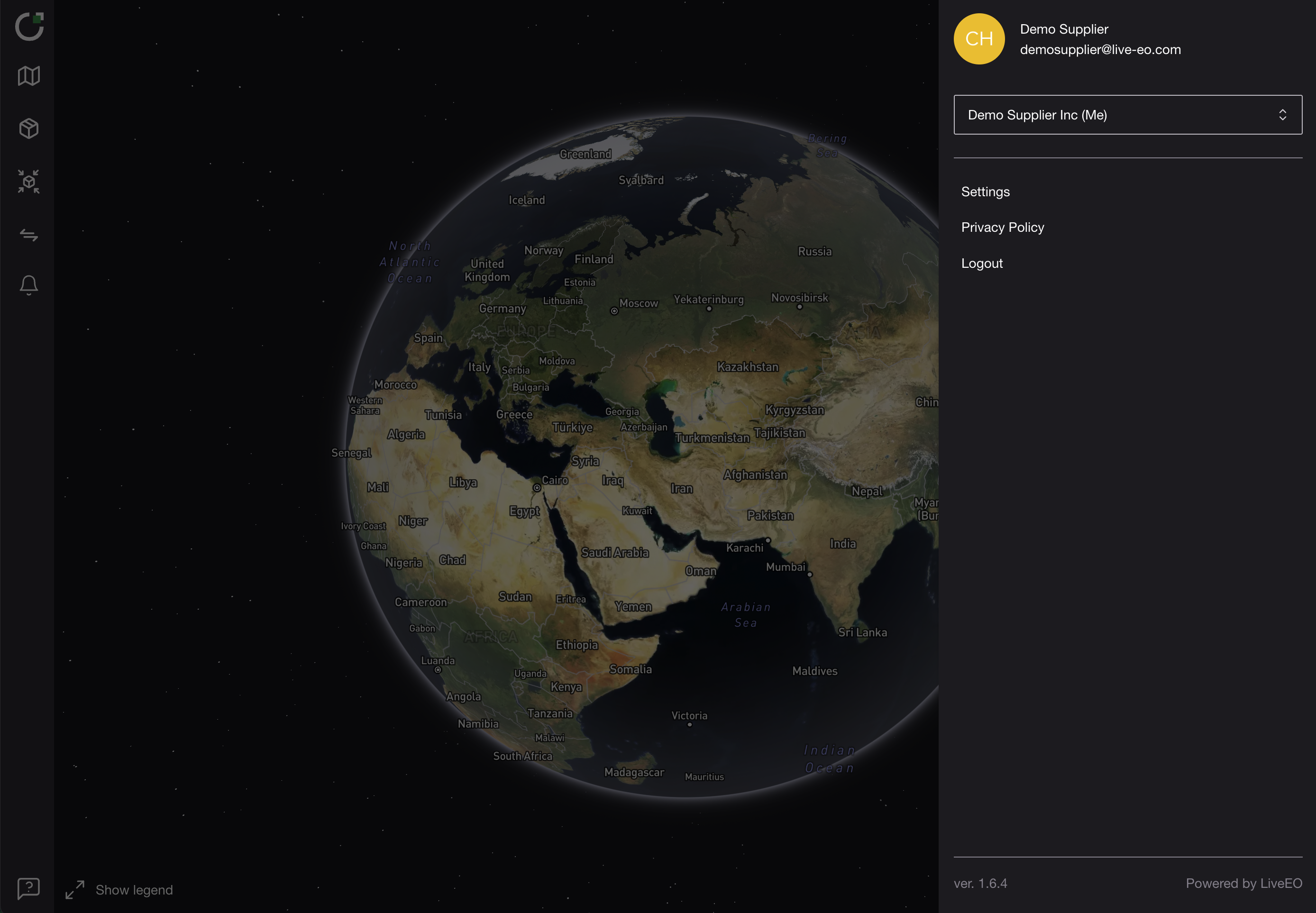1316x913 pixels.
Task: Open the transfer arrows icon in sidebar
Action: point(28,235)
